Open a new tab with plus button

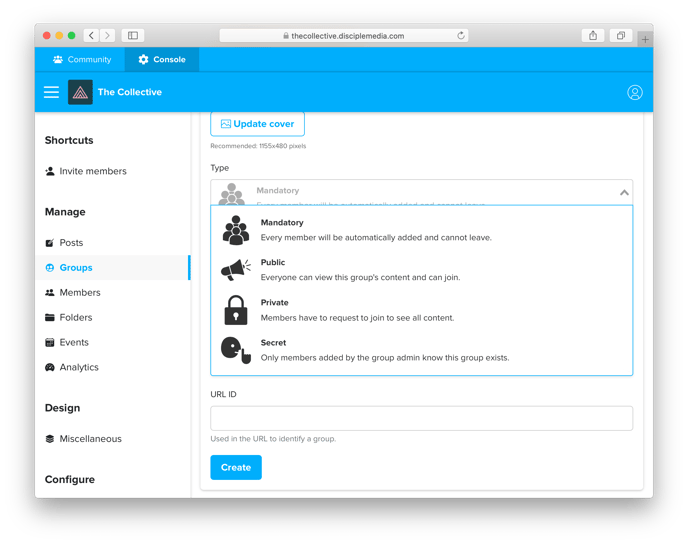[x=645, y=39]
